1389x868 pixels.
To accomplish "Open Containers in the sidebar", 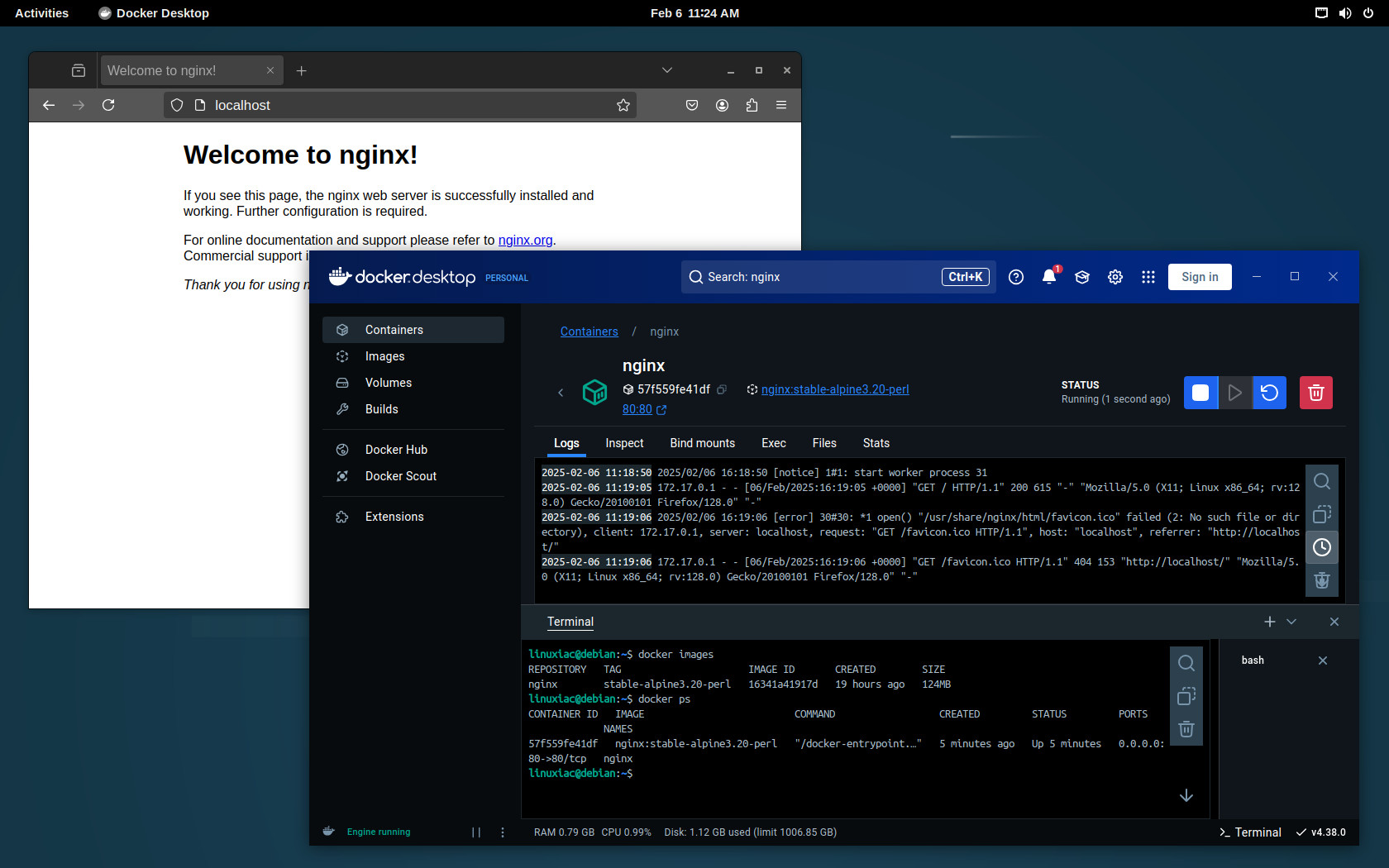I will 413,330.
